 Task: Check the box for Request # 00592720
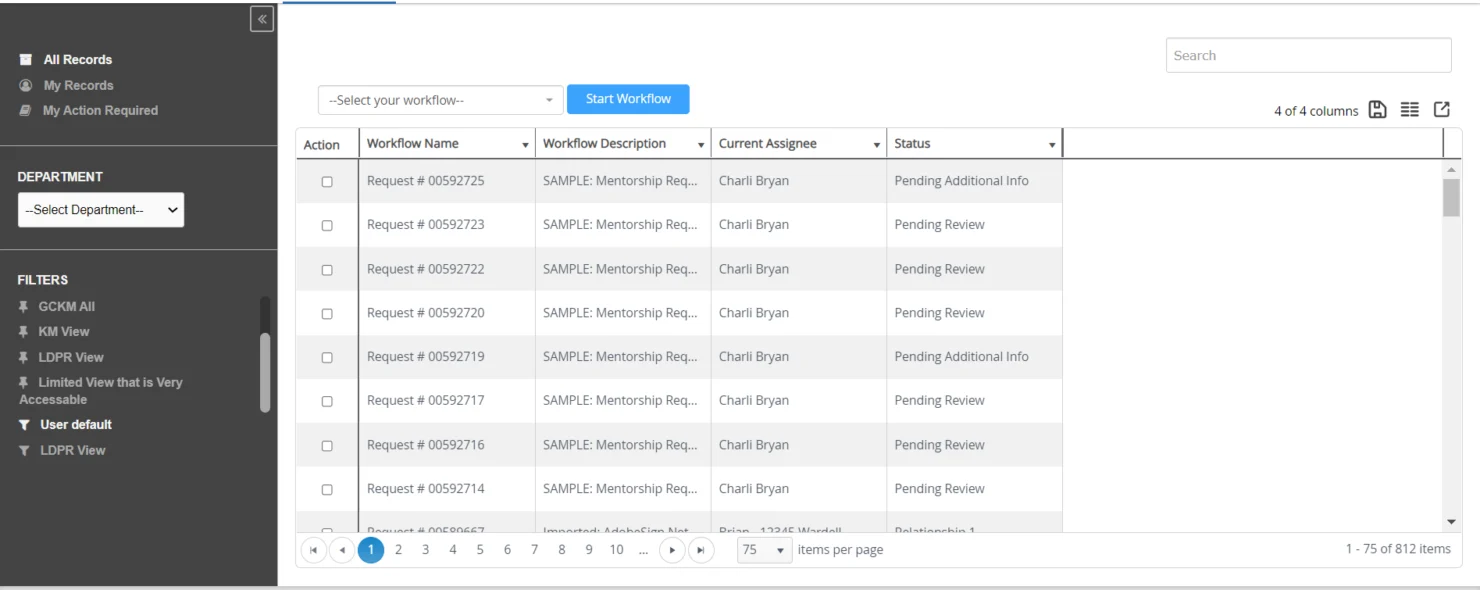pyautogui.click(x=326, y=312)
